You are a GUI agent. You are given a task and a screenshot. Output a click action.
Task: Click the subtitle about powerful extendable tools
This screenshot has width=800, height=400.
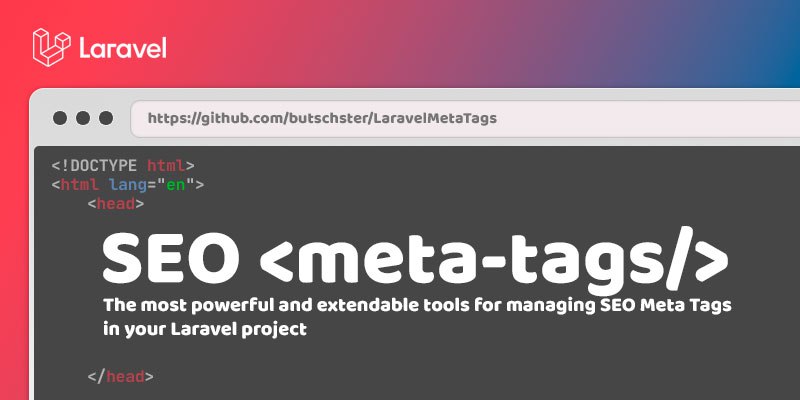click(417, 306)
